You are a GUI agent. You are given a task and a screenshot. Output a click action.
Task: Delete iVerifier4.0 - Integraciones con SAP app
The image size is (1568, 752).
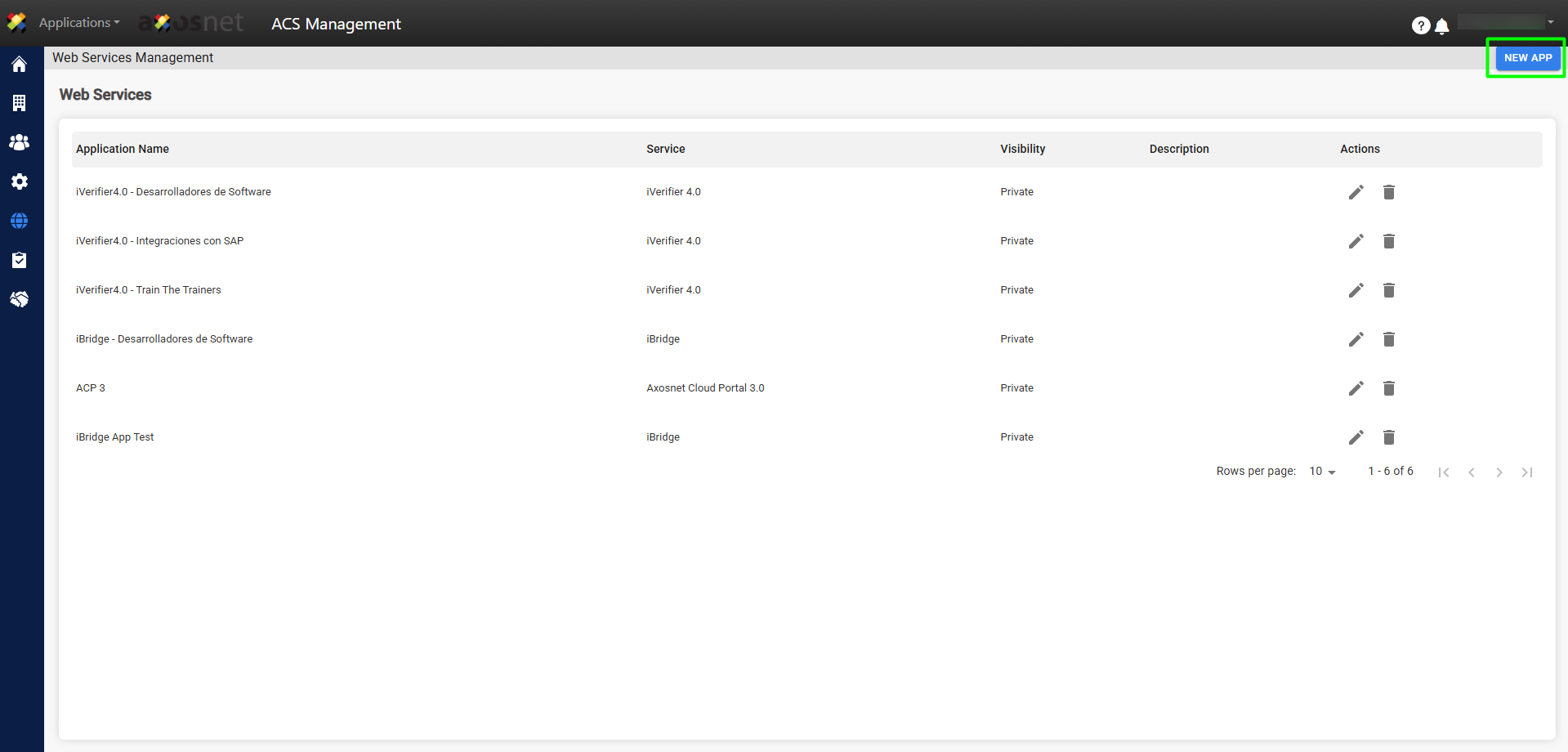pos(1388,241)
